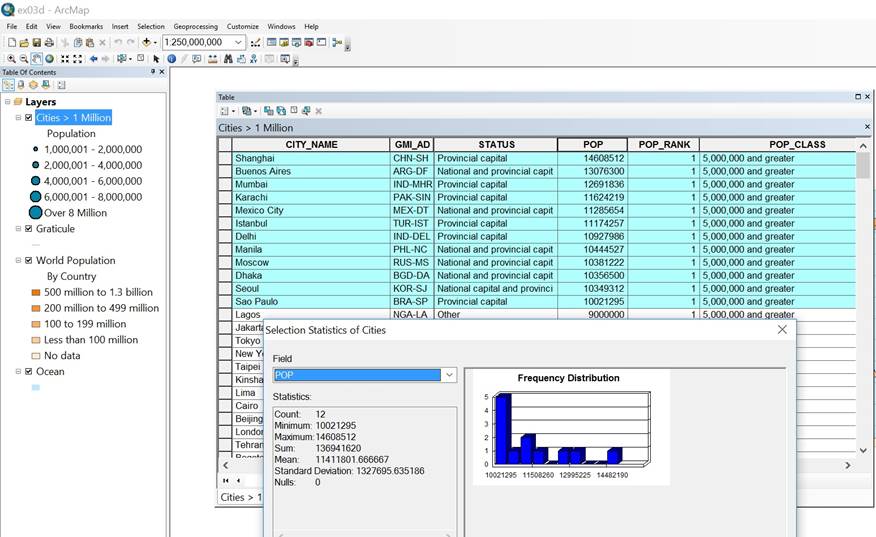The width and height of the screenshot is (876, 537).
Task: Click the Add Data button icon
Action: click(146, 42)
